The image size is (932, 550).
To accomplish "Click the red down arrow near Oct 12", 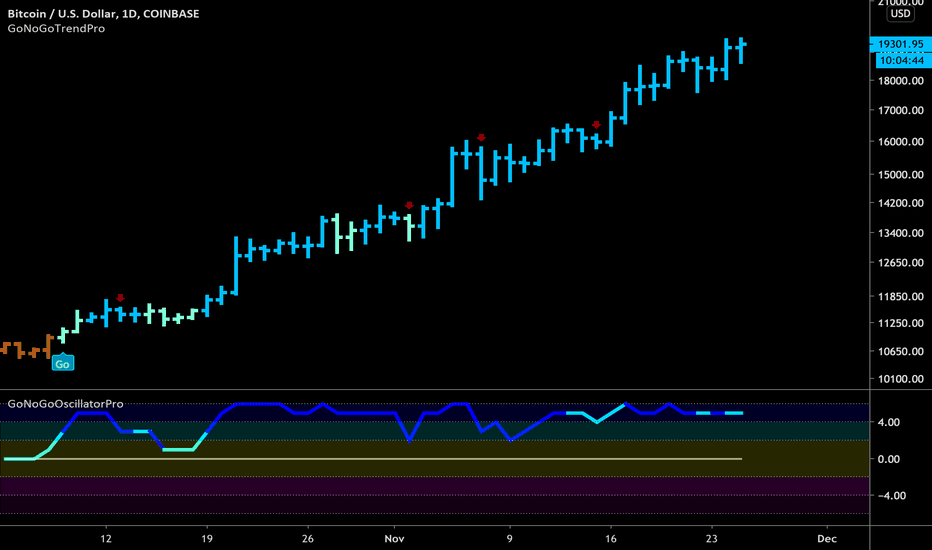I will [x=120, y=297].
